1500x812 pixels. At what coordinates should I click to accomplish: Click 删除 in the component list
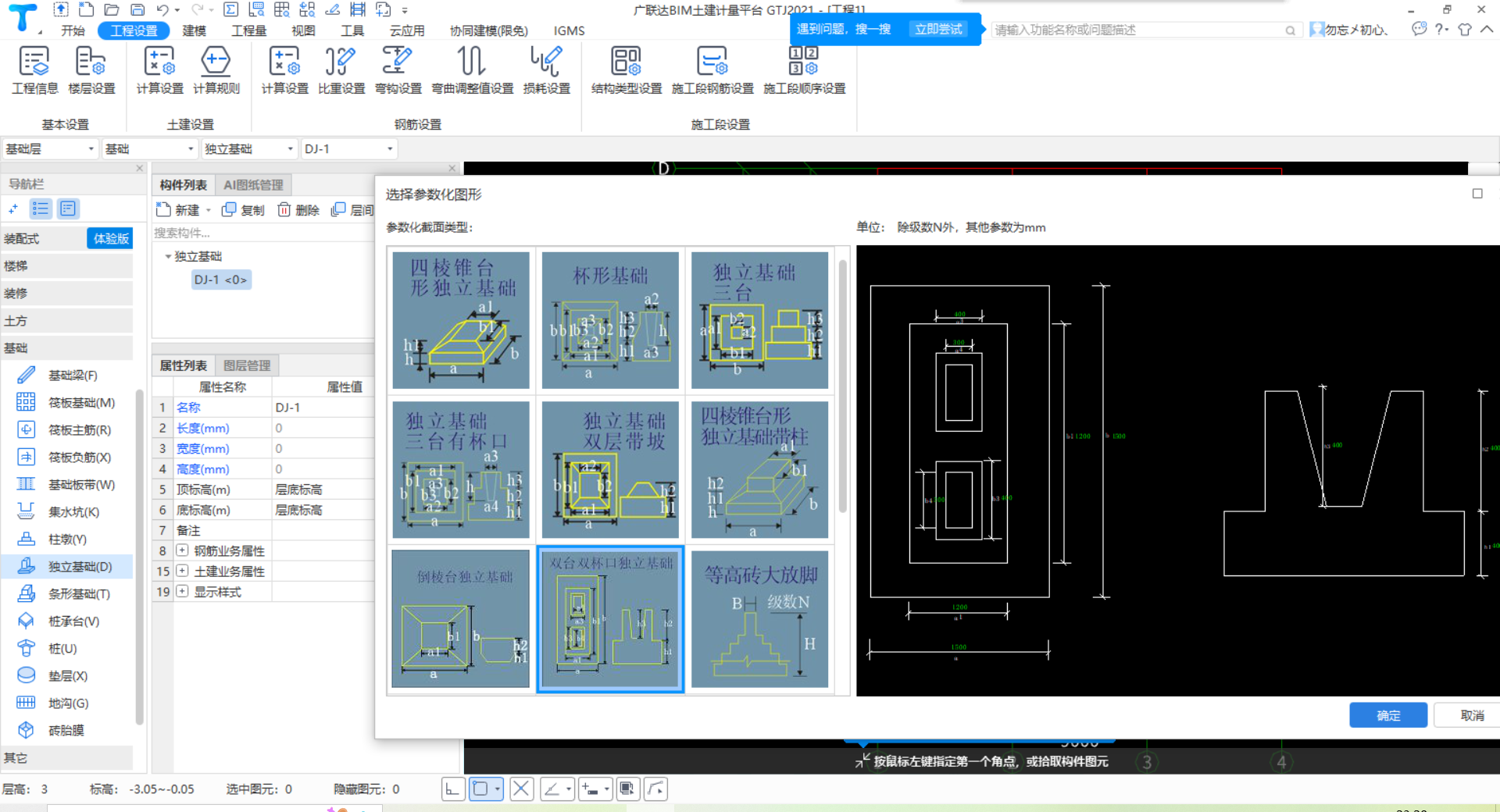pyautogui.click(x=299, y=210)
